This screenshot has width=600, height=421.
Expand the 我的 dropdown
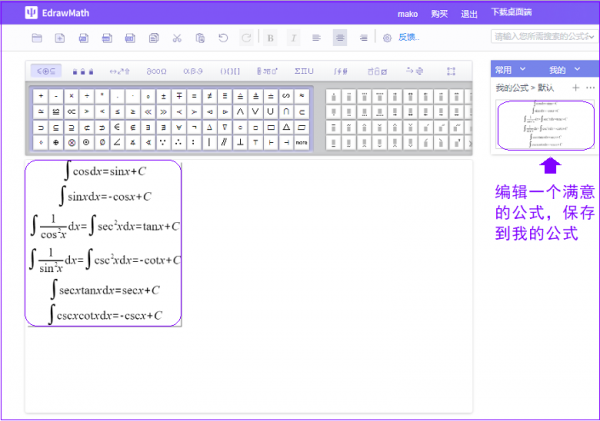coord(561,70)
